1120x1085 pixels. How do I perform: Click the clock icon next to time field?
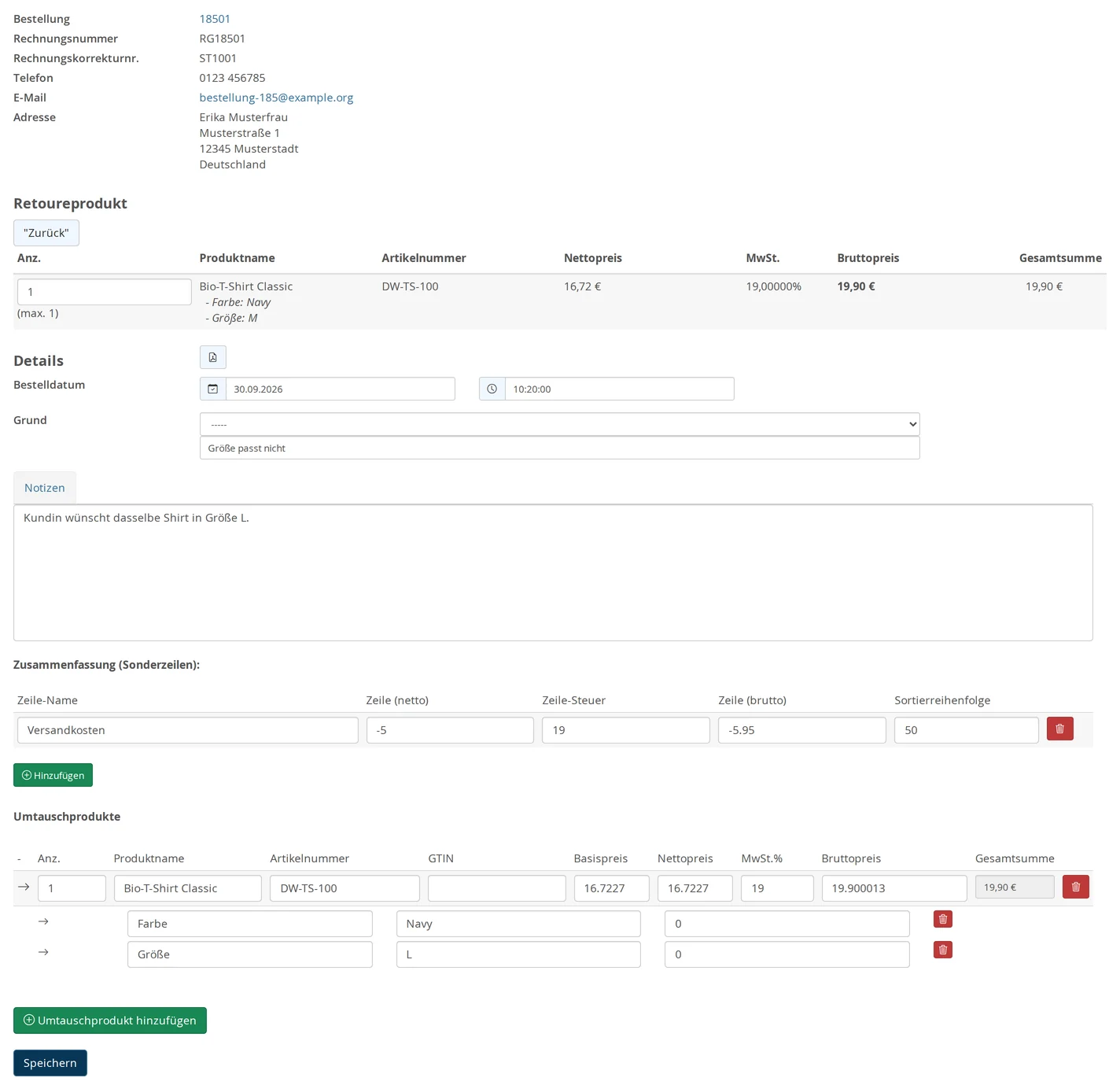pos(492,389)
